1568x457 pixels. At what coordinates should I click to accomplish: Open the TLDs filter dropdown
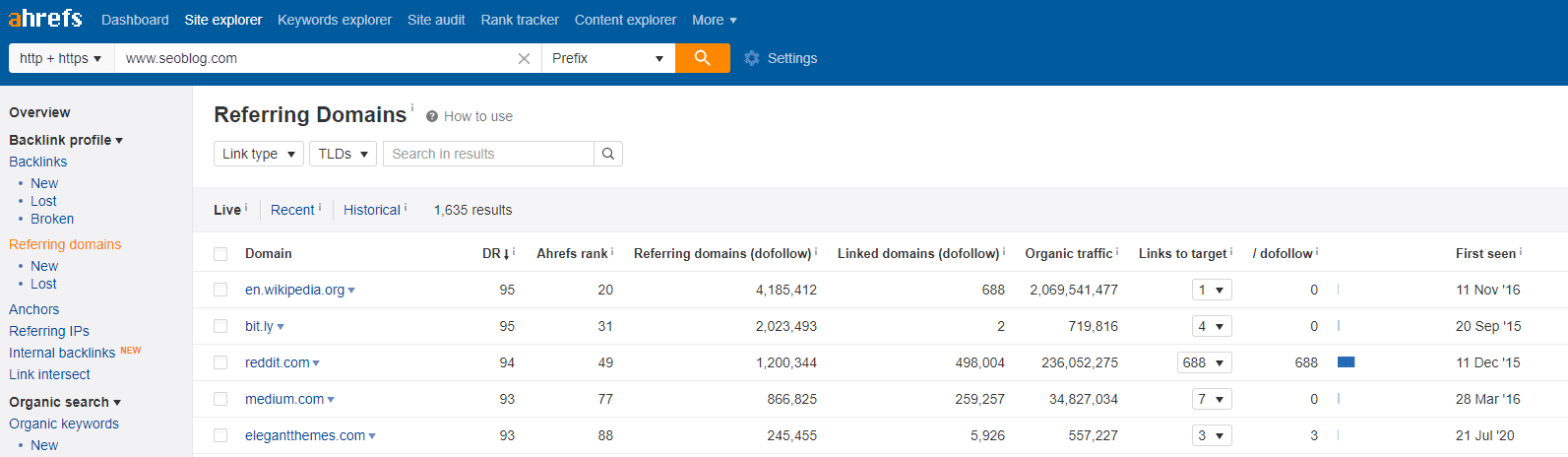pos(344,154)
